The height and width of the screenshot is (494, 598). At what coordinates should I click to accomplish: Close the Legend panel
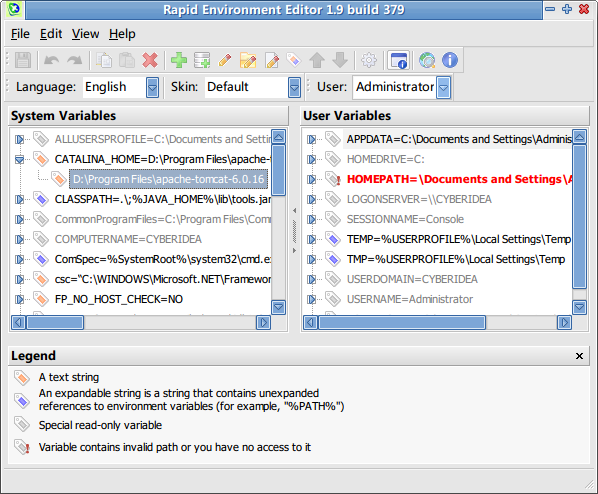click(x=579, y=356)
